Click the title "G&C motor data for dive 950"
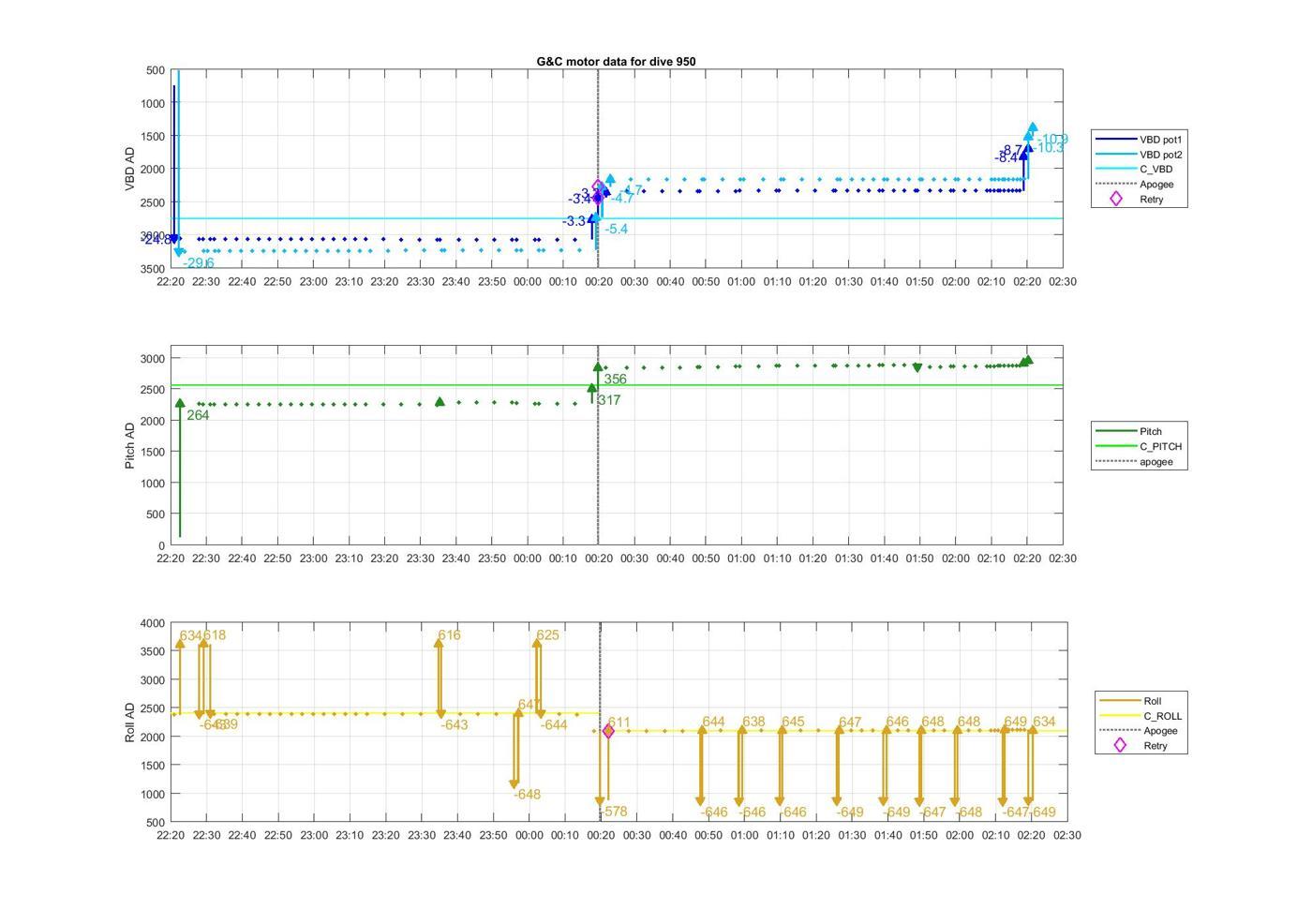This screenshot has width=1312, height=924. pos(616,61)
